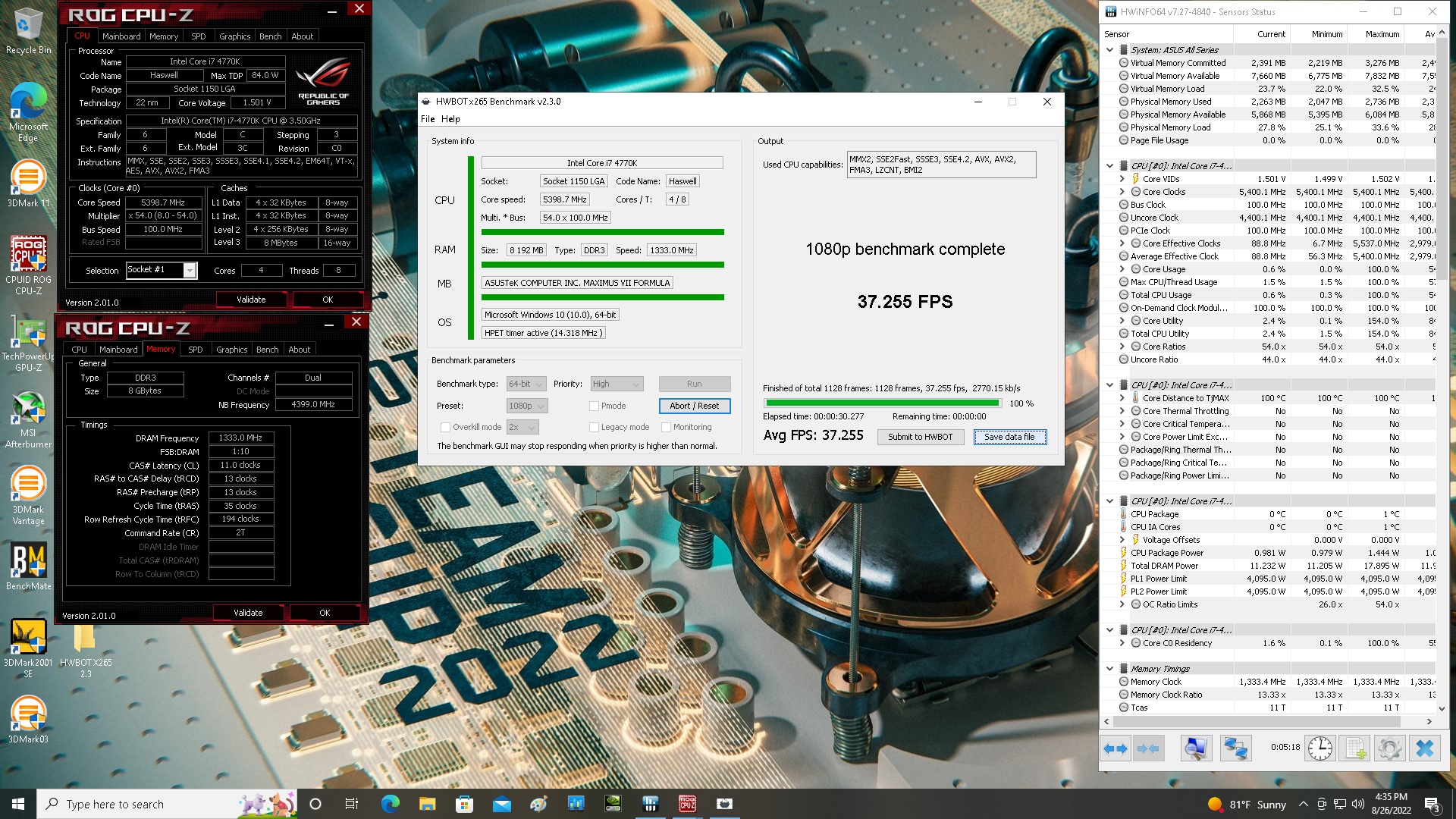Collapse System: ASUS All Series sensor group
The height and width of the screenshot is (819, 1456).
coord(1109,50)
